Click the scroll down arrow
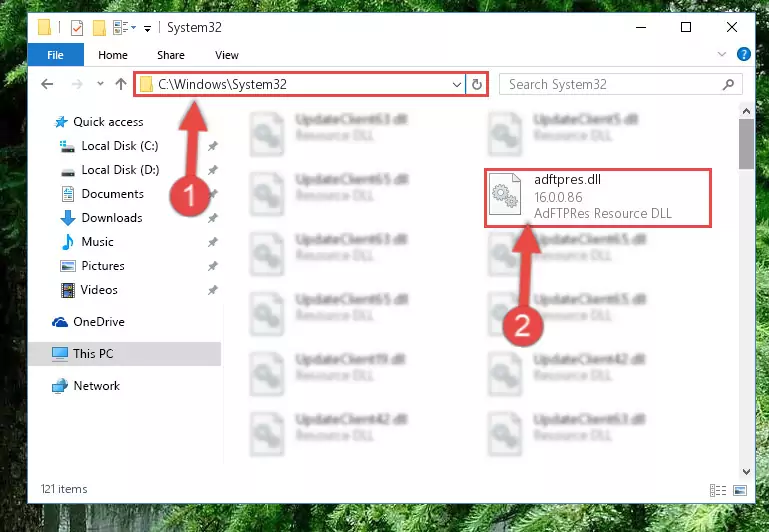This screenshot has width=769, height=532. (746, 472)
